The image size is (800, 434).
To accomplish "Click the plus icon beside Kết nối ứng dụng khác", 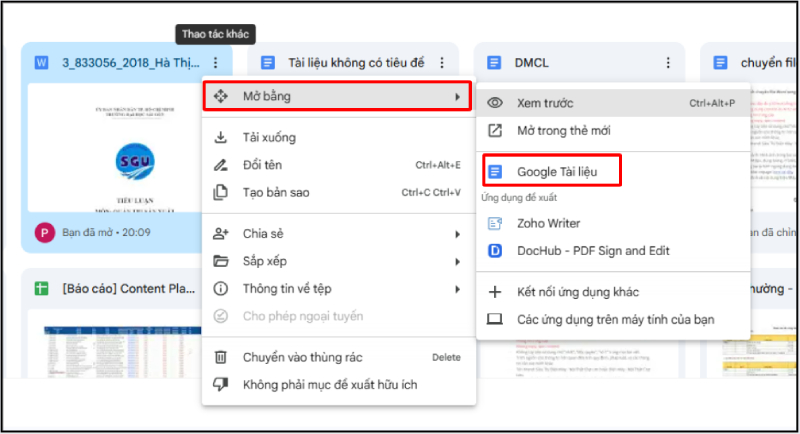I will tap(494, 292).
